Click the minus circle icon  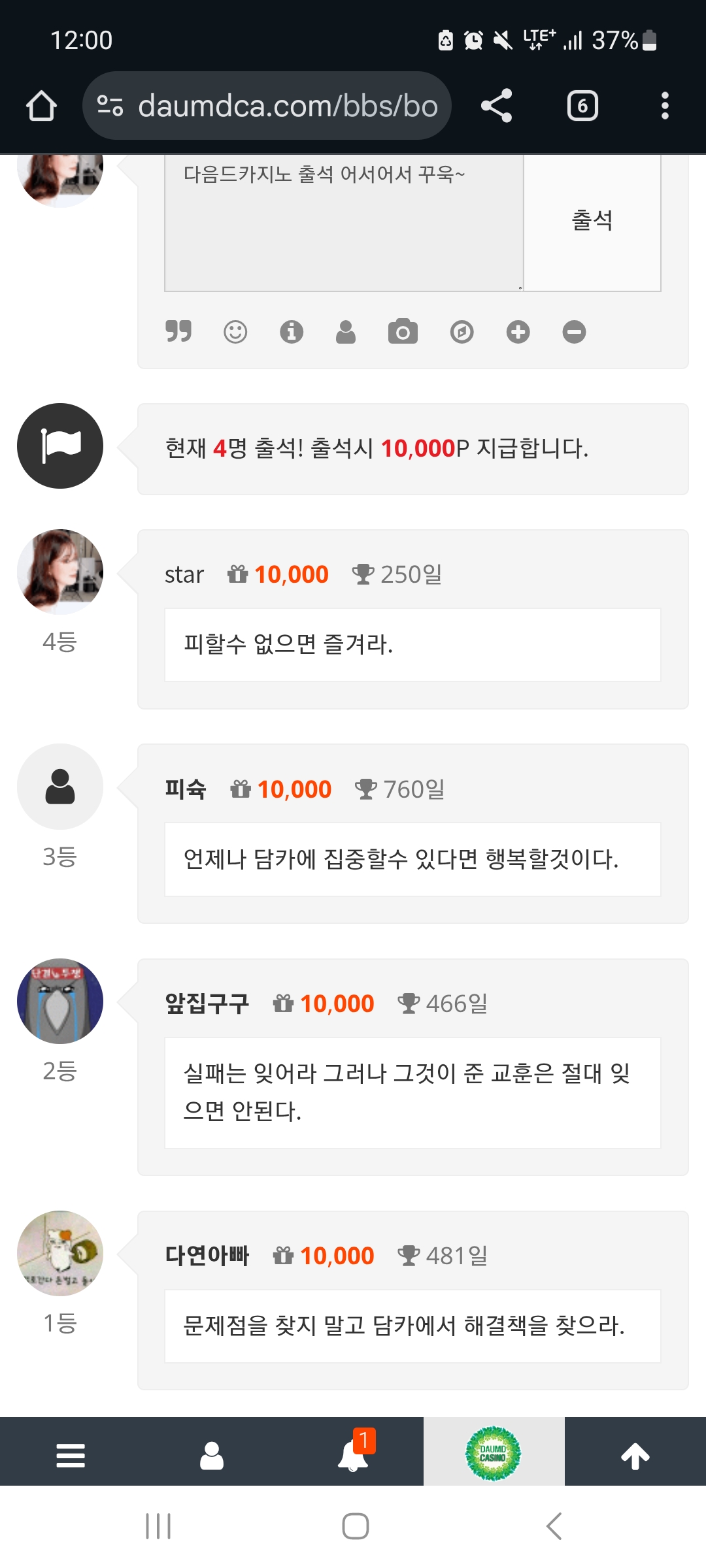tap(574, 332)
